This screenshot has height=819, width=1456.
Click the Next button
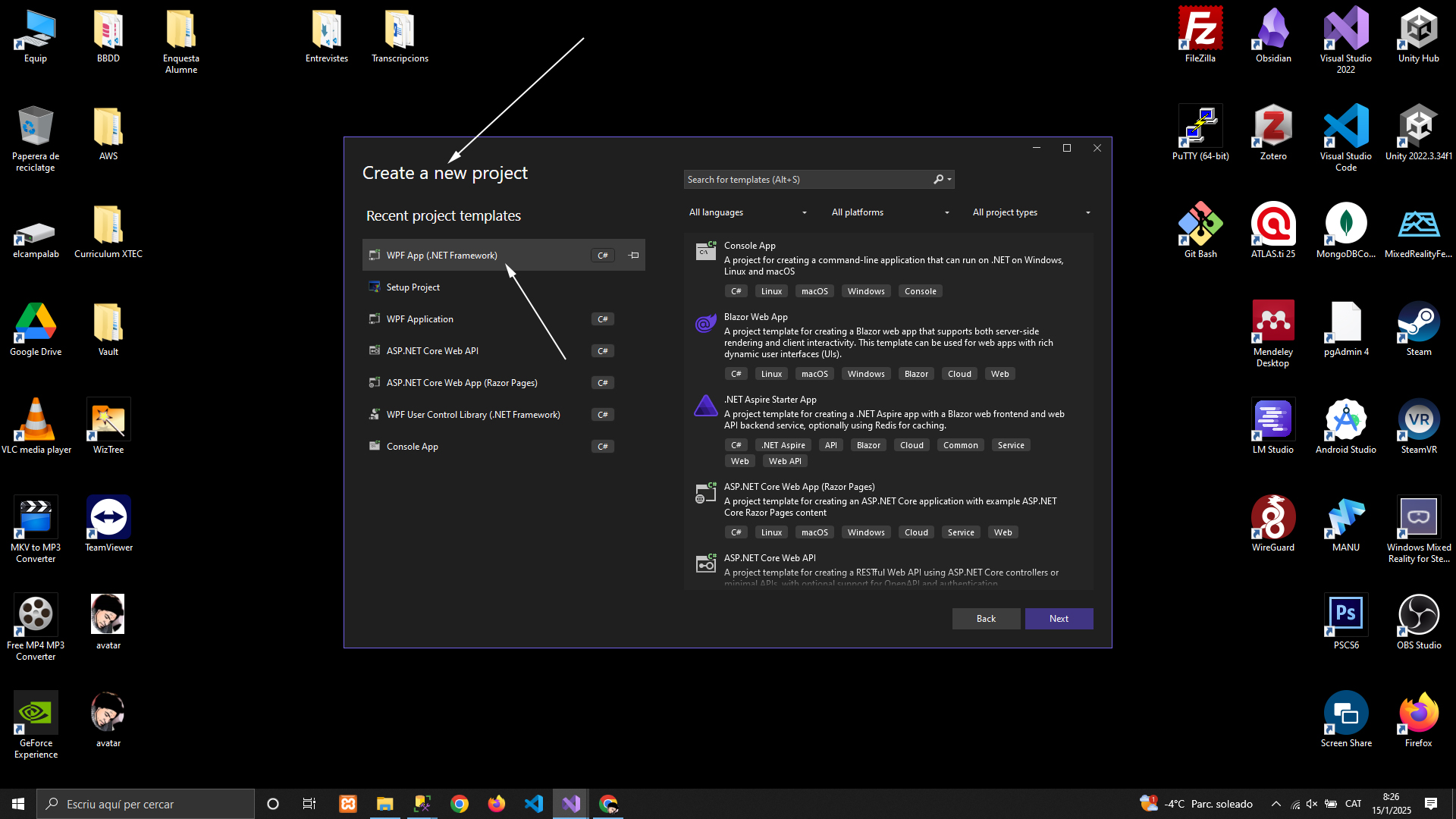(x=1059, y=619)
